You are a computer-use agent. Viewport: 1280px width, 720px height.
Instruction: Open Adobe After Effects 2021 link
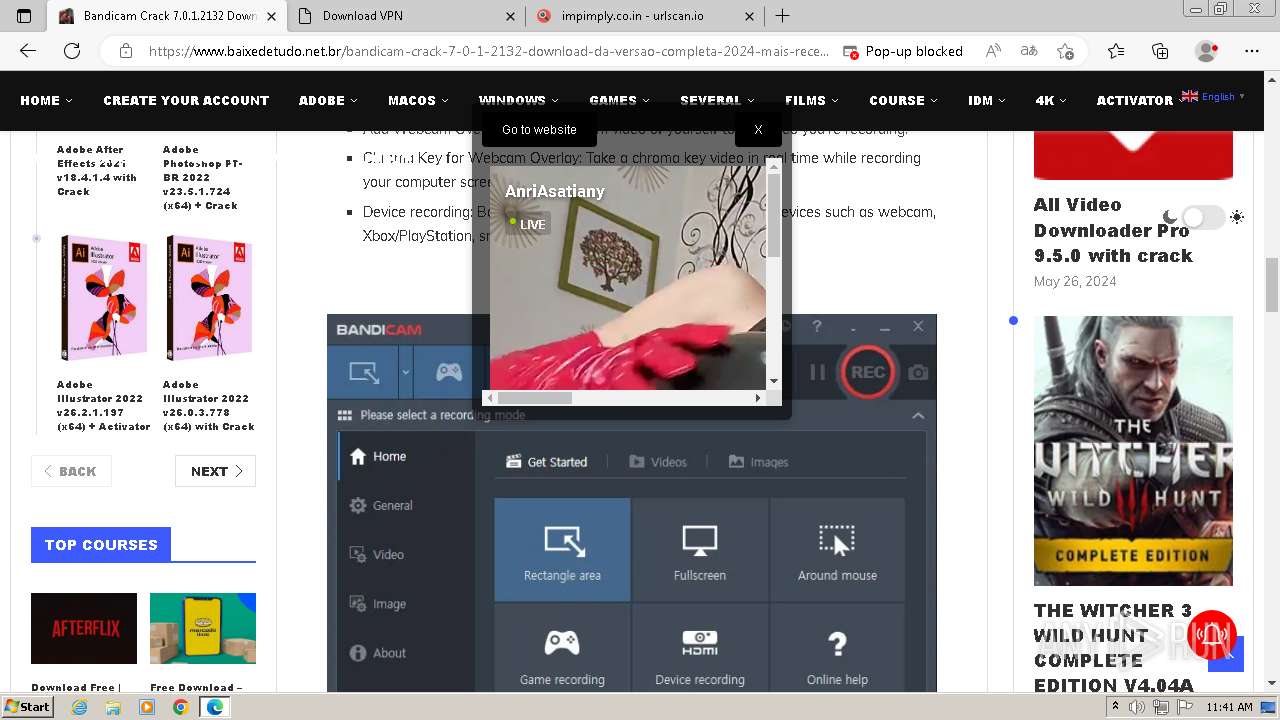click(97, 170)
